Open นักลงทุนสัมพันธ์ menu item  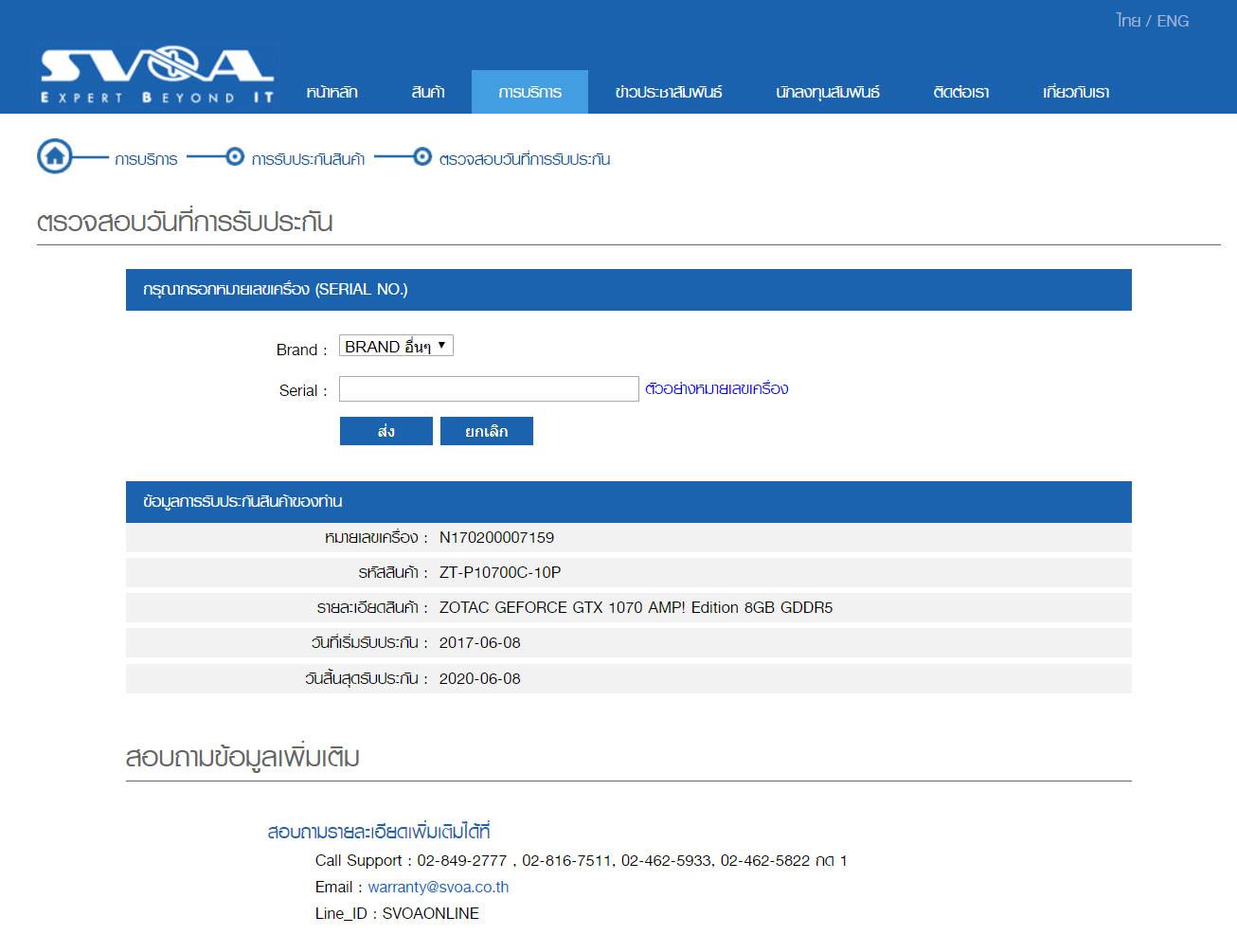pyautogui.click(x=828, y=92)
